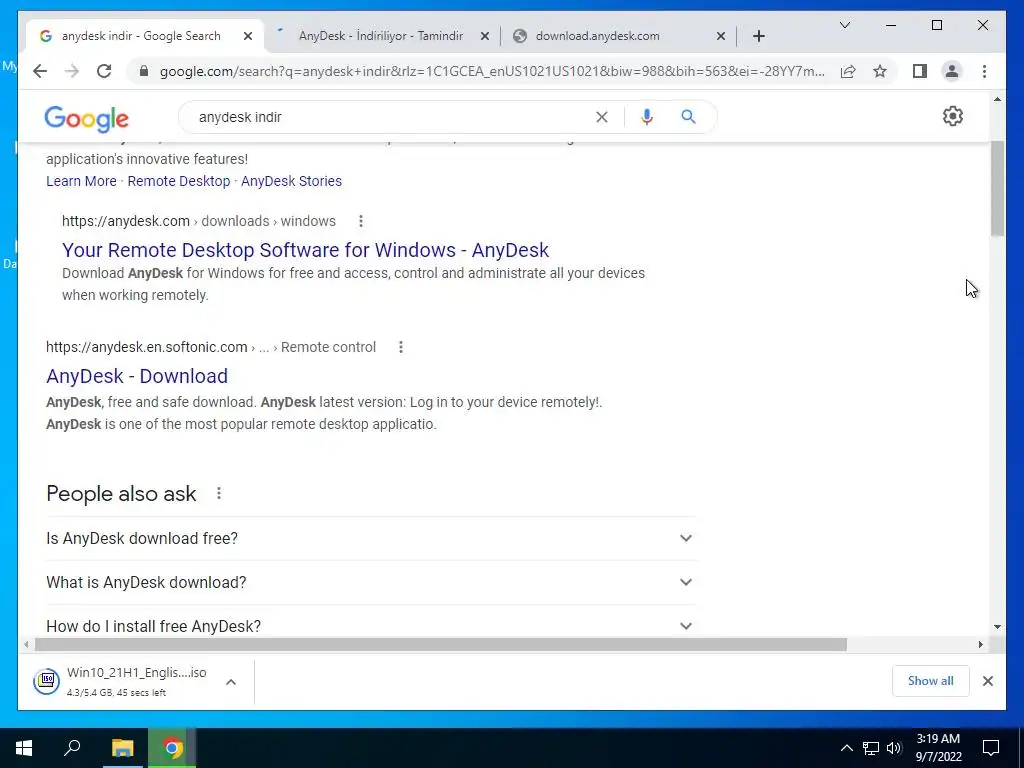Go back using Chrome's back arrow

pos(40,71)
